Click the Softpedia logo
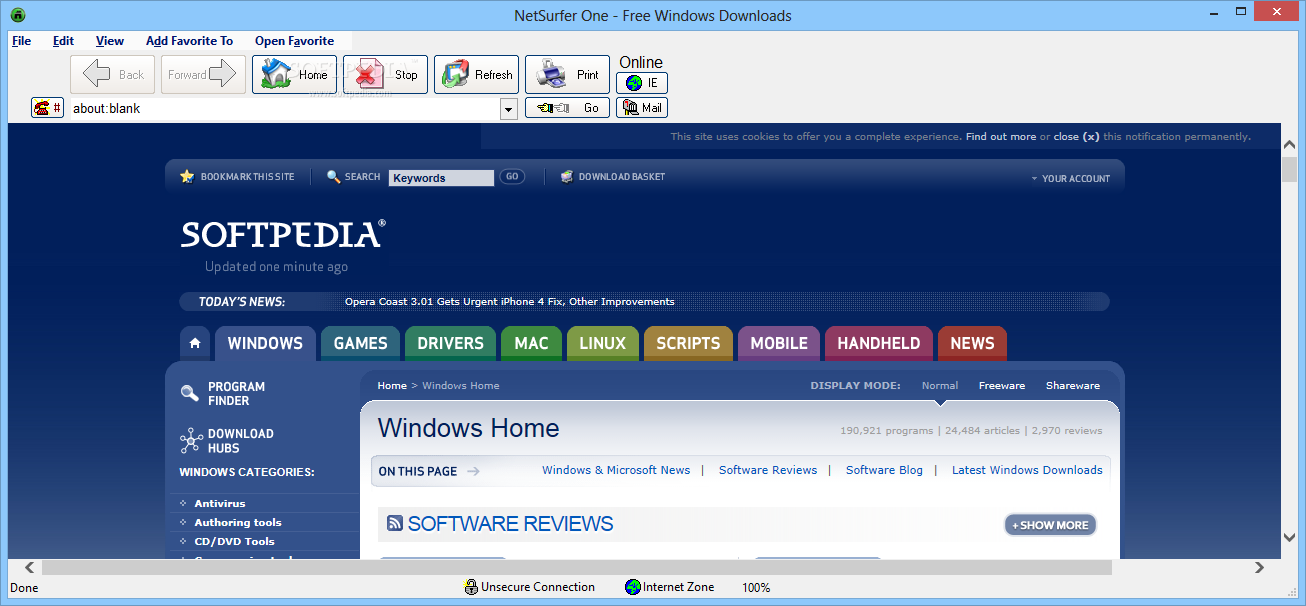This screenshot has height=606, width=1306. click(x=283, y=234)
